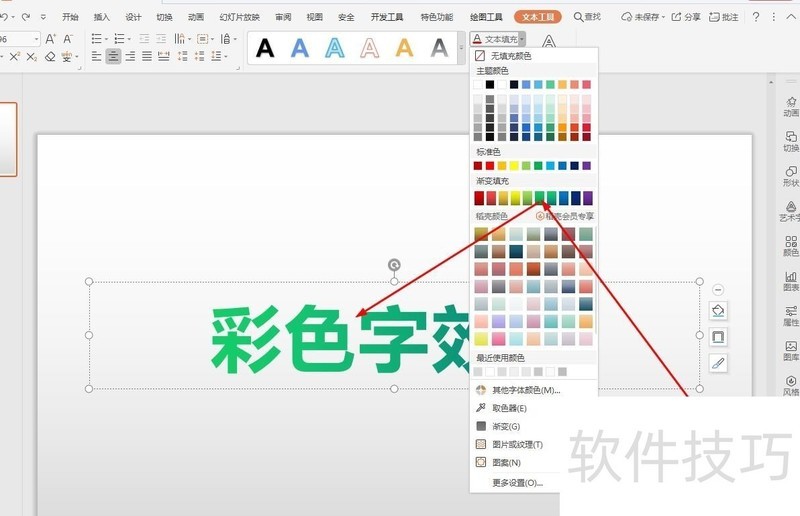This screenshot has width=800, height=516.
Task: Collapse the ribbon with chevron
Action: (x=791, y=17)
